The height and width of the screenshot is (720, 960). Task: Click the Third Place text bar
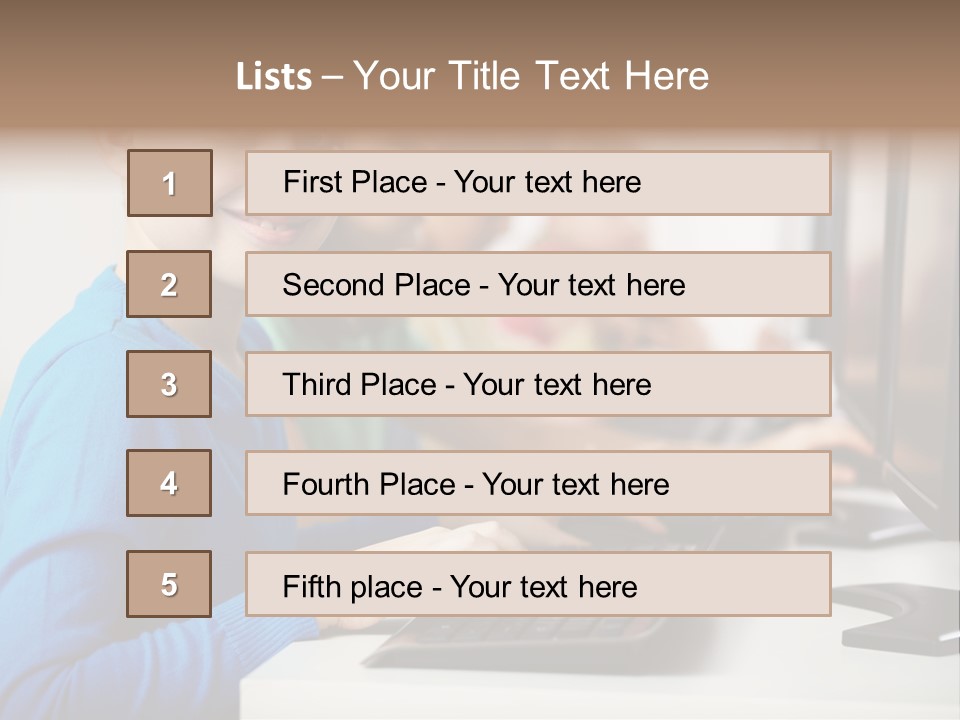tap(538, 384)
